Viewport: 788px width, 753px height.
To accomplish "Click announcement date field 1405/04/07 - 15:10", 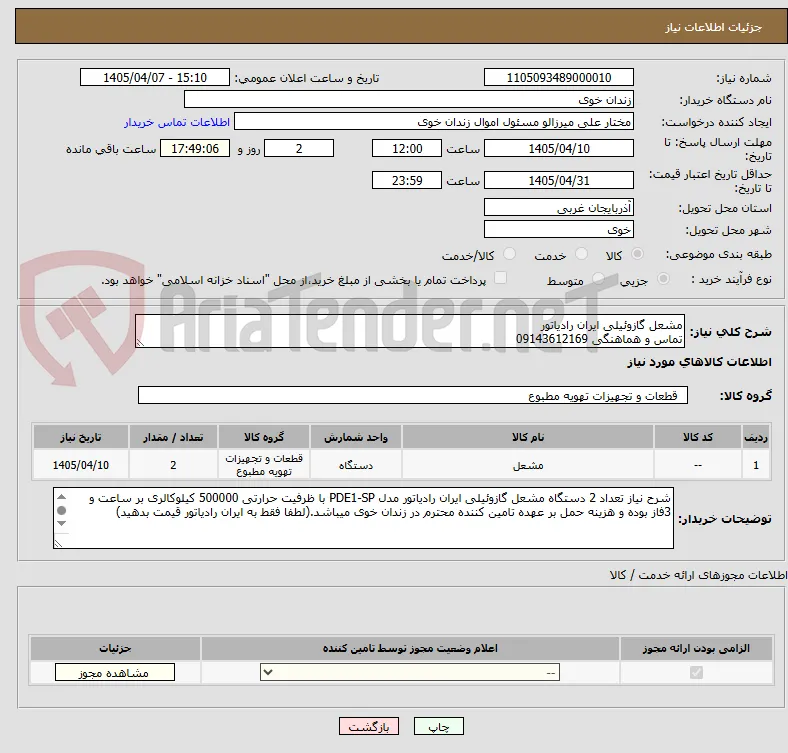I will click(x=155, y=77).
